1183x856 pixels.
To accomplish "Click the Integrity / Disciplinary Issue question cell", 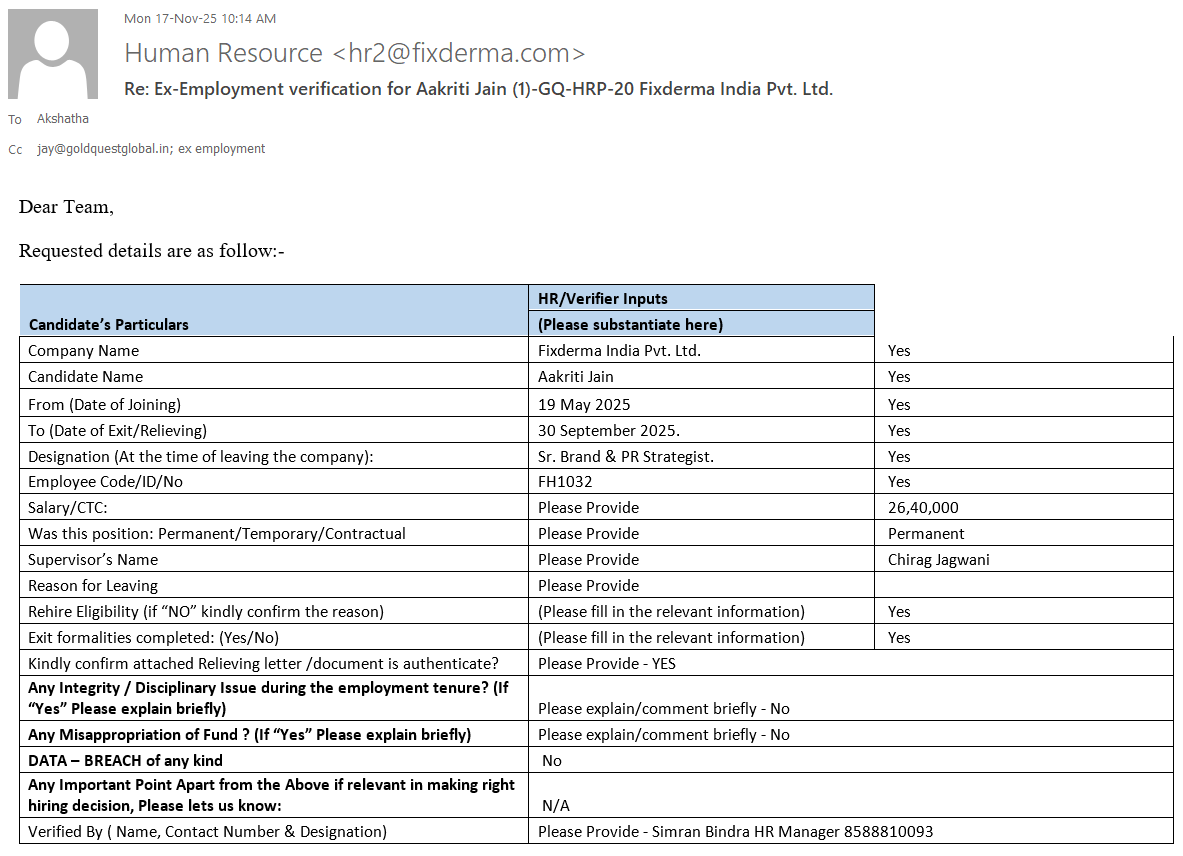I will 274,698.
